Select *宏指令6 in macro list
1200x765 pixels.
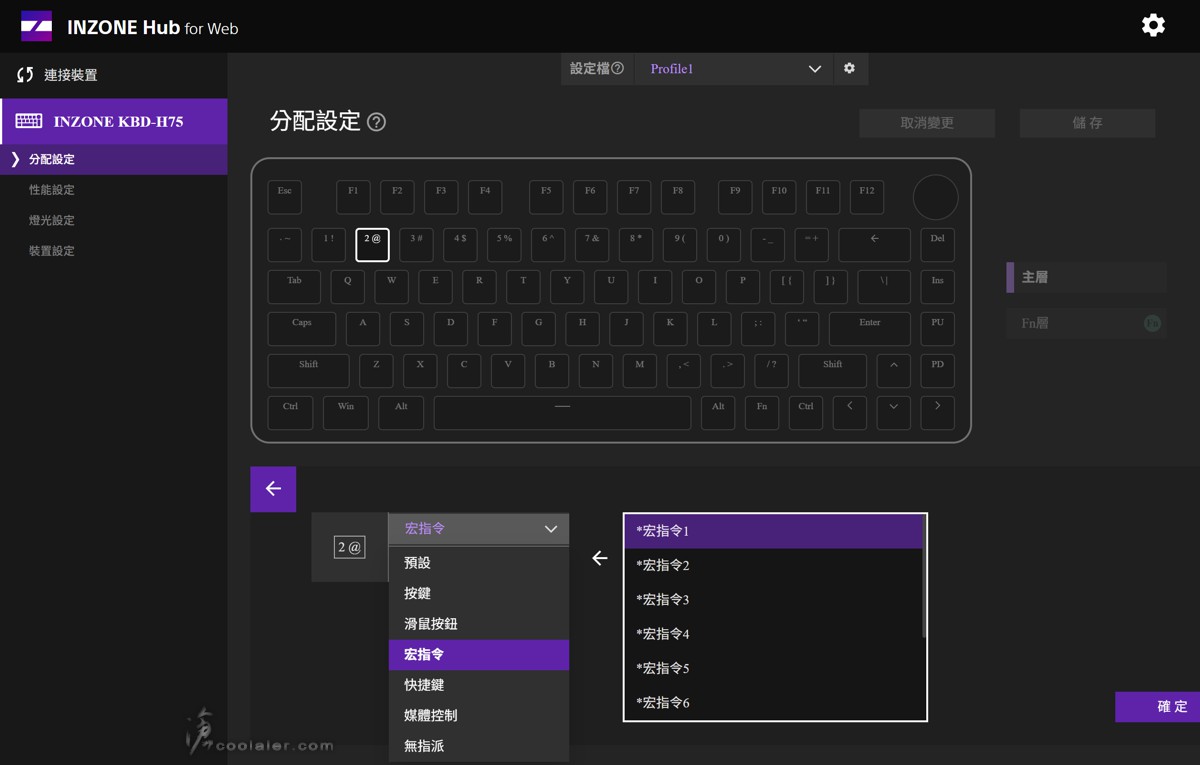coord(773,702)
